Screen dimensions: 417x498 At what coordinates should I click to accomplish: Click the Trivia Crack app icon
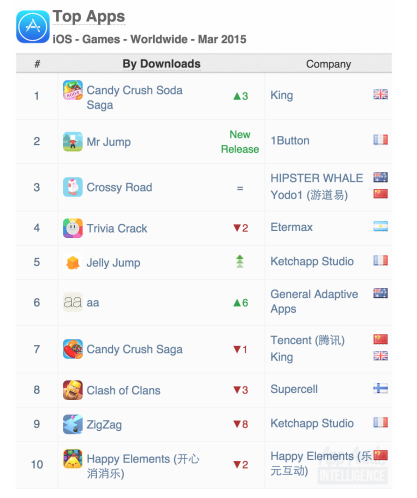(x=73, y=228)
